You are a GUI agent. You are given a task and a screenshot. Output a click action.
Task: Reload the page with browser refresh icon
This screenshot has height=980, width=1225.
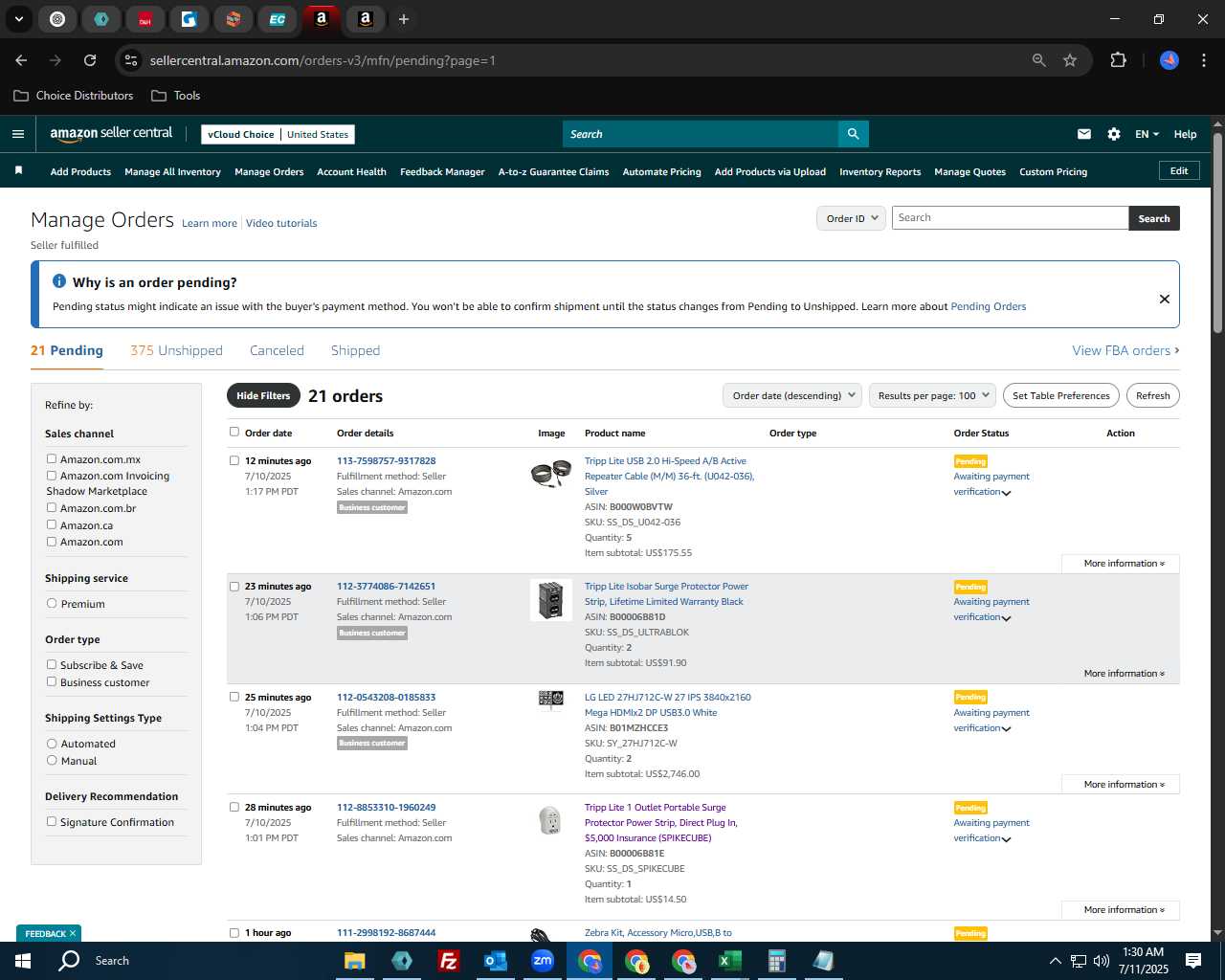(x=90, y=60)
